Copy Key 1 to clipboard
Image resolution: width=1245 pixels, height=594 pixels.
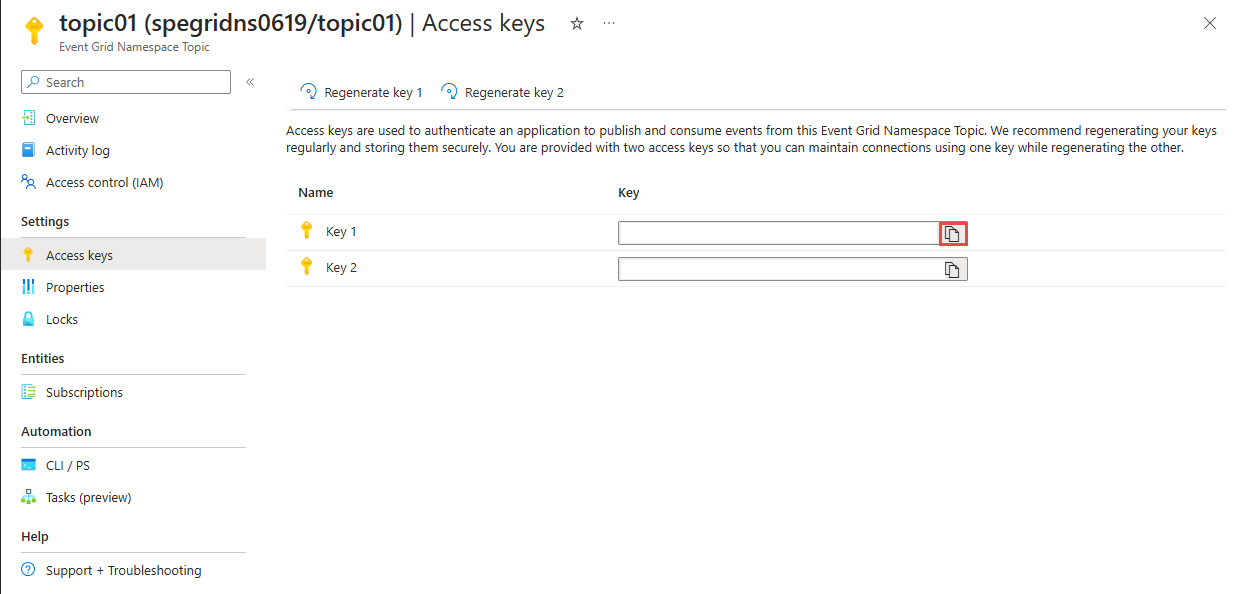(953, 233)
